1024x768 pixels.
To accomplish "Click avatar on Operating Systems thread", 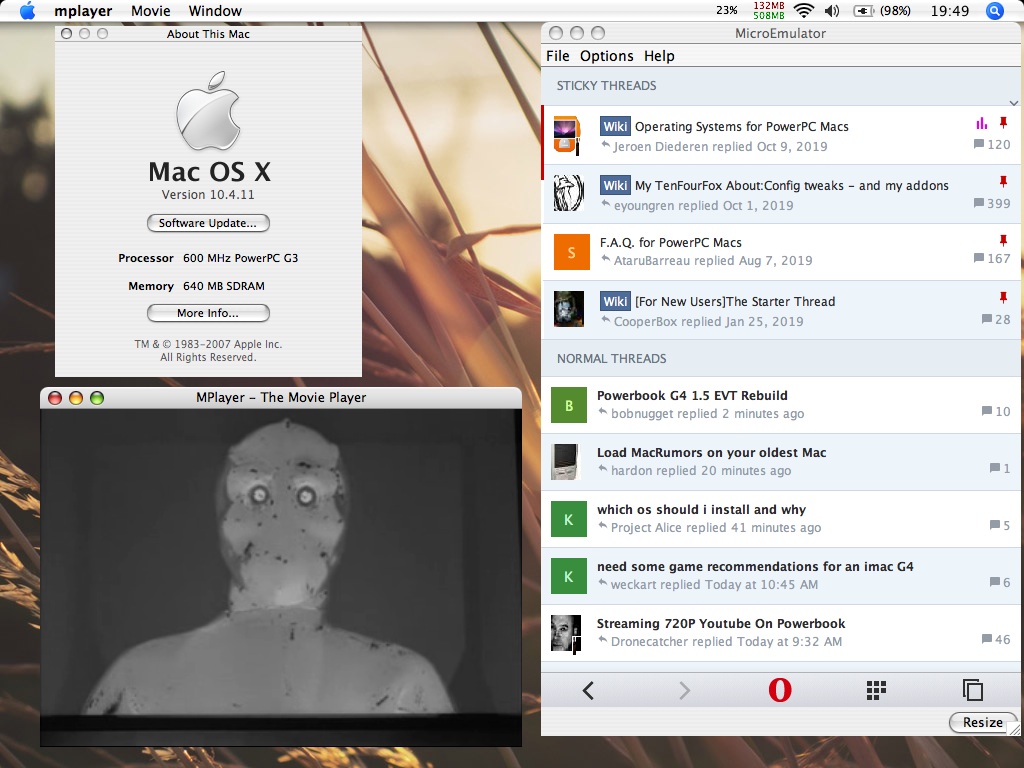I will pos(568,135).
